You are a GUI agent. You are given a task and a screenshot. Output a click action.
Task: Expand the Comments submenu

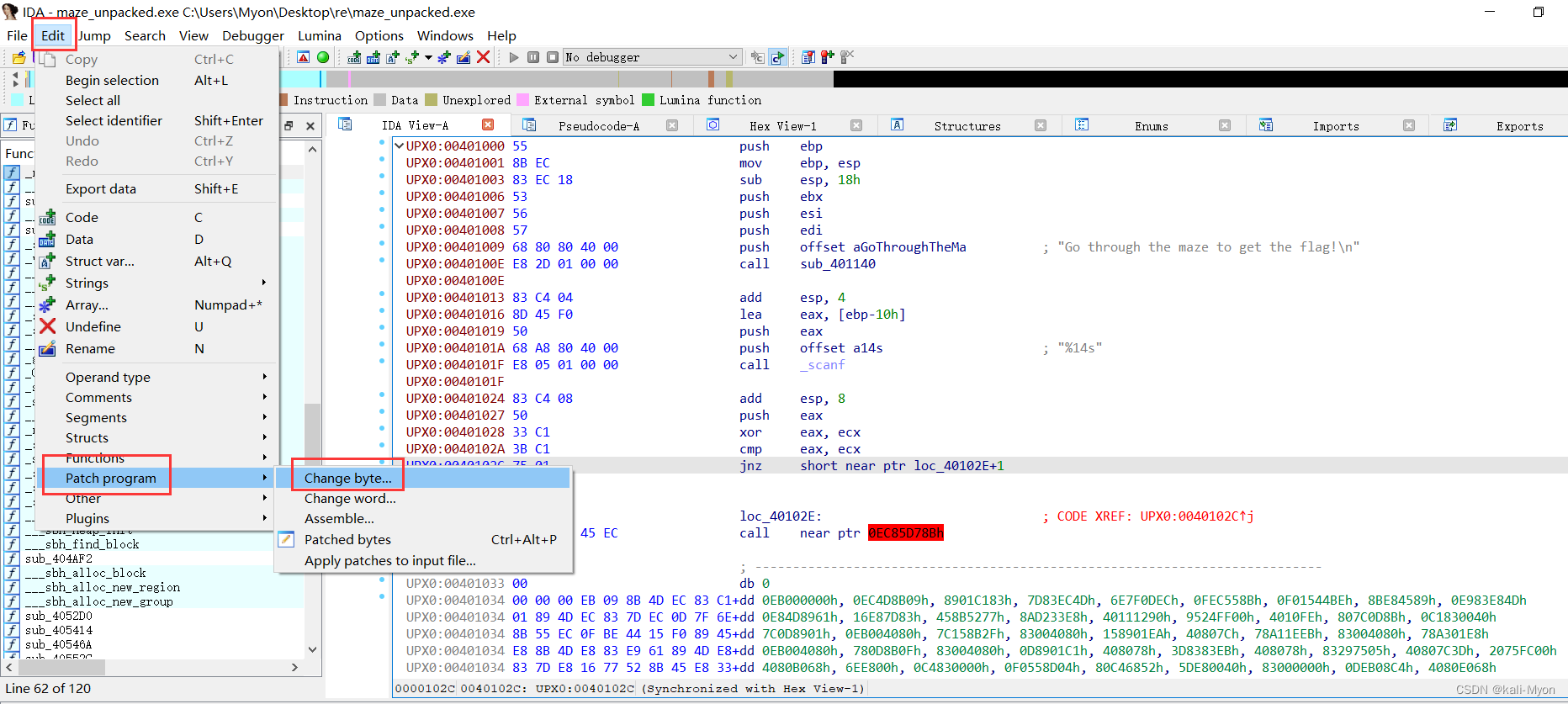158,397
